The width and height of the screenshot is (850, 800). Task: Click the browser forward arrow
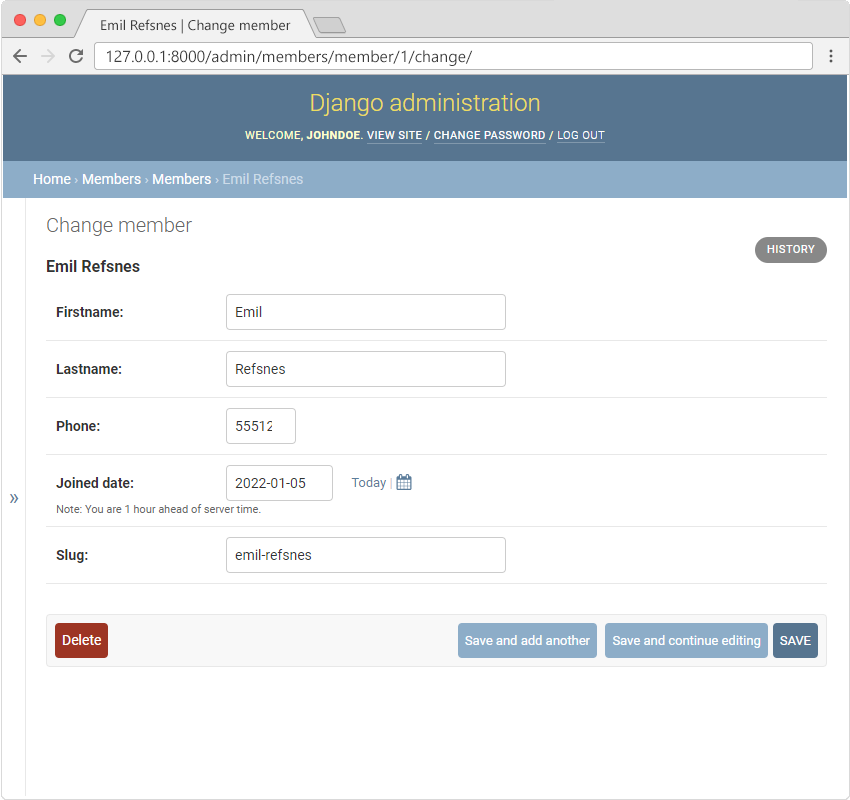click(47, 56)
